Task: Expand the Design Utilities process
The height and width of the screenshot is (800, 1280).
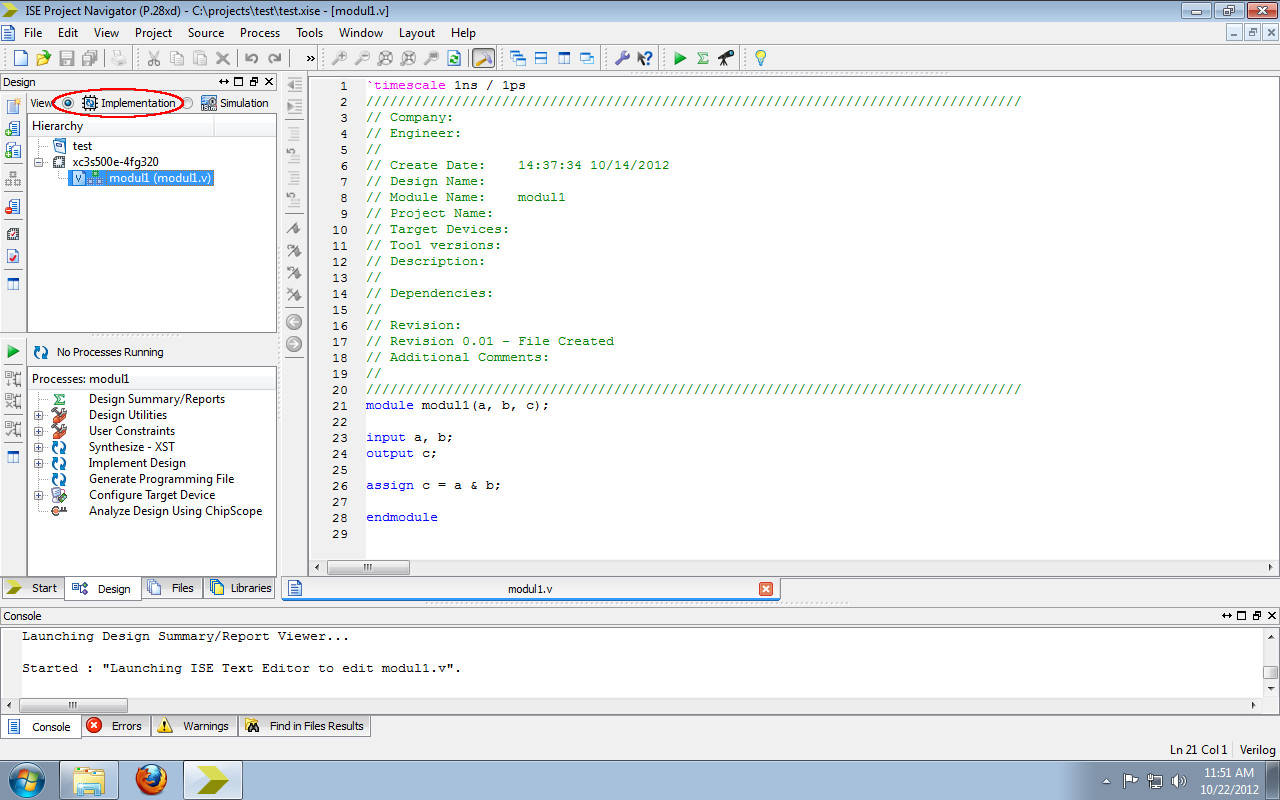Action: 37,415
